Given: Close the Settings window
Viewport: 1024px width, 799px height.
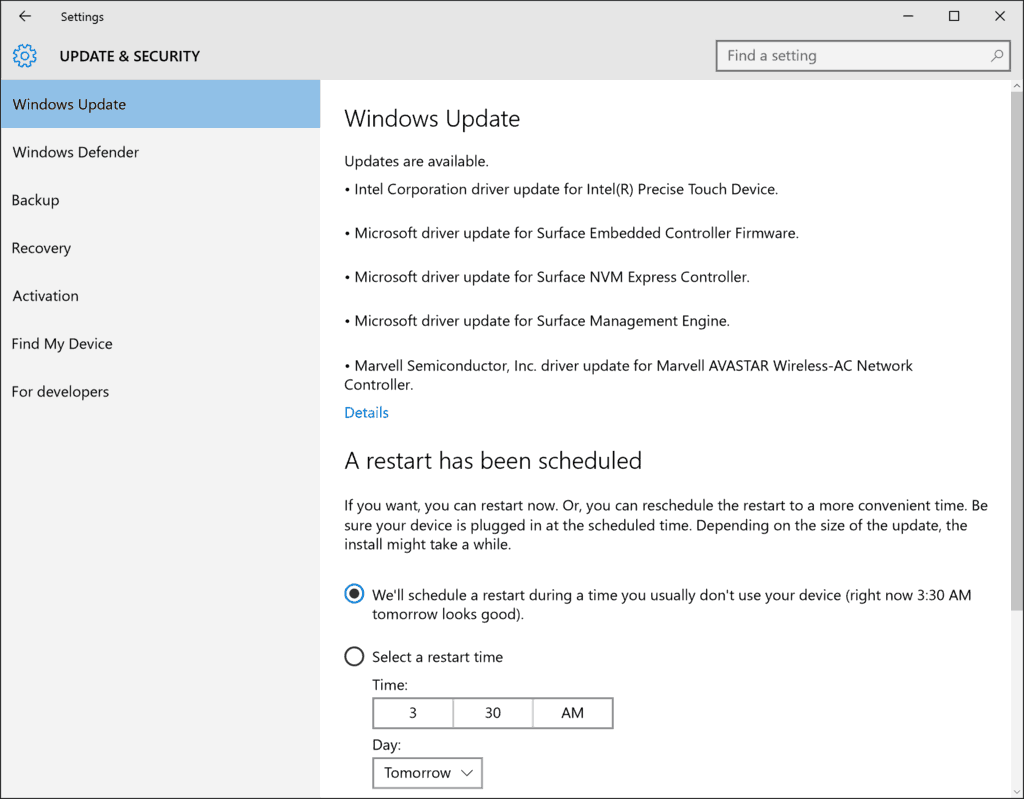Looking at the screenshot, I should click(1000, 16).
